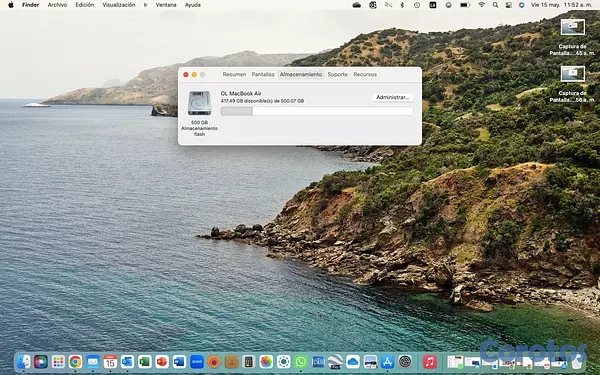This screenshot has width=600, height=375.
Task: Select the first Captura de Pantalla desktop file
Action: pos(572,38)
